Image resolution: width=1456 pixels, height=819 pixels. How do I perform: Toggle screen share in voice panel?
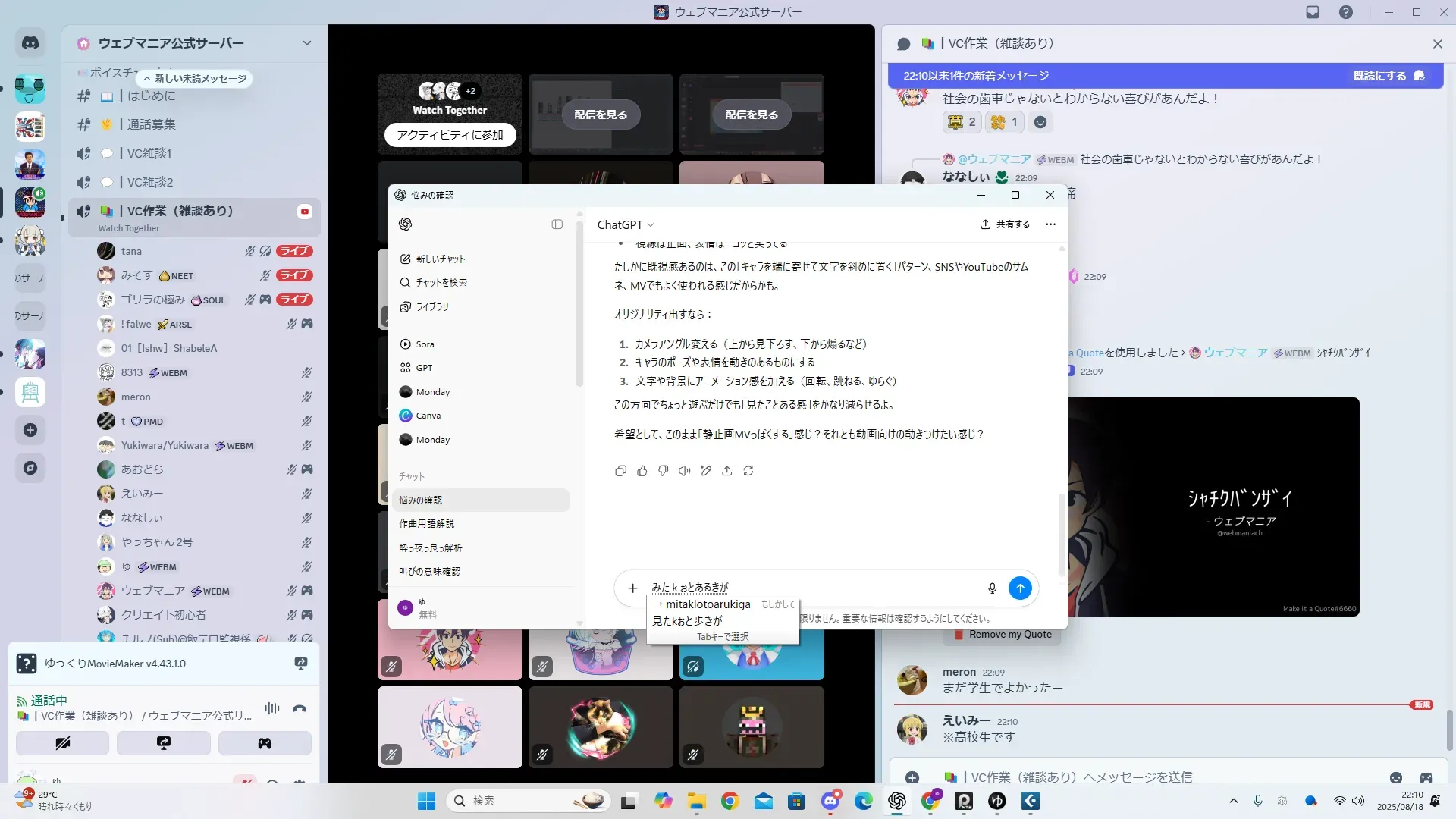[164, 743]
